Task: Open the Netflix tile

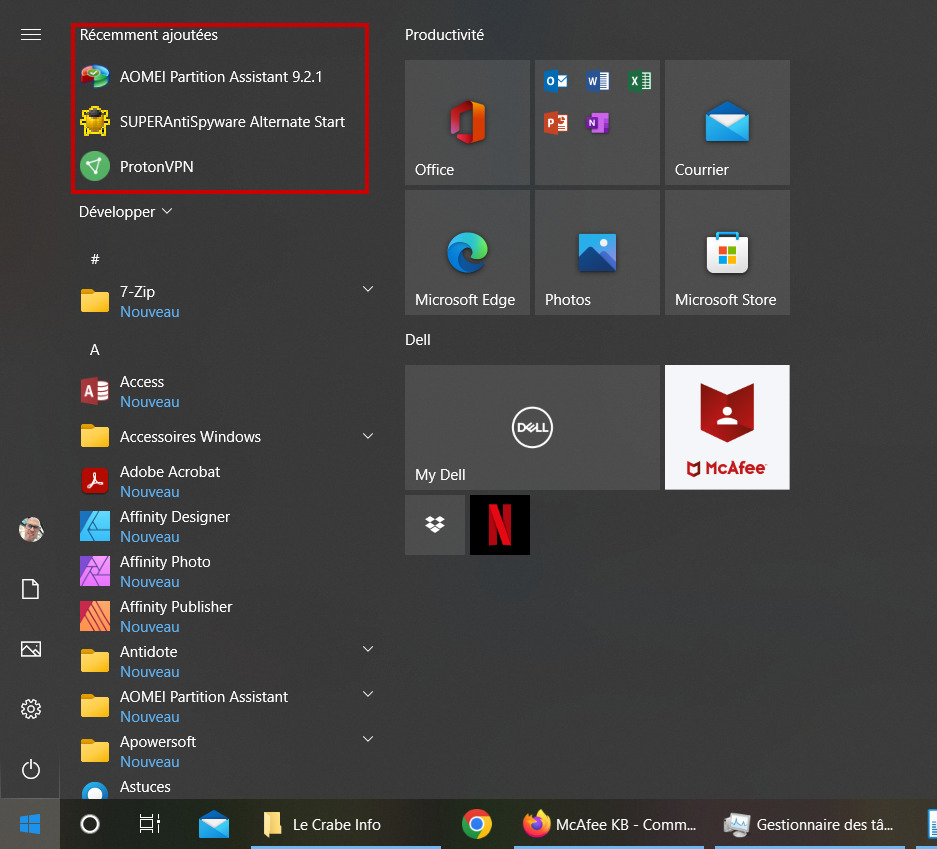Action: [500, 525]
